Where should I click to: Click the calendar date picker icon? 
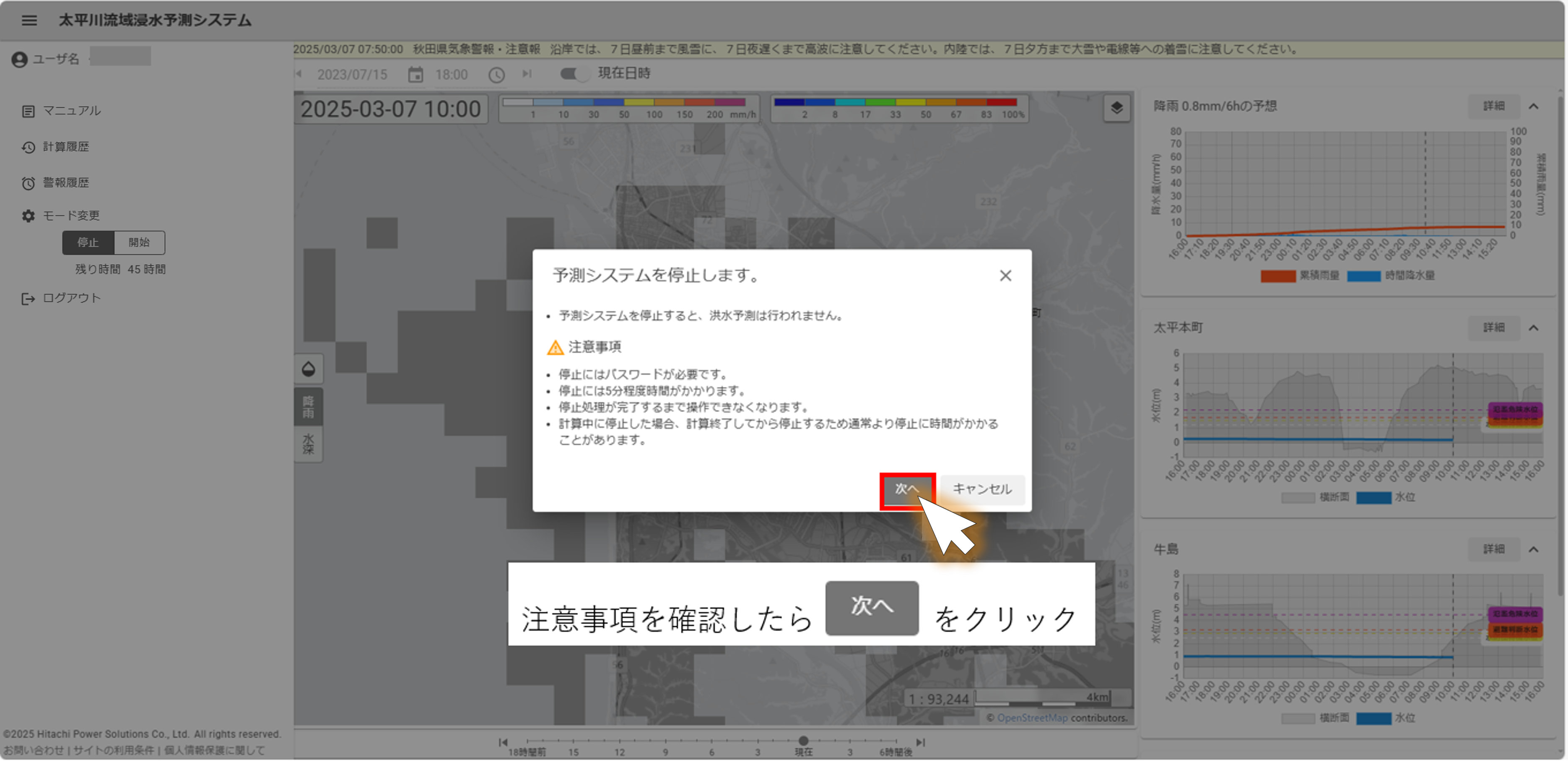(x=415, y=75)
